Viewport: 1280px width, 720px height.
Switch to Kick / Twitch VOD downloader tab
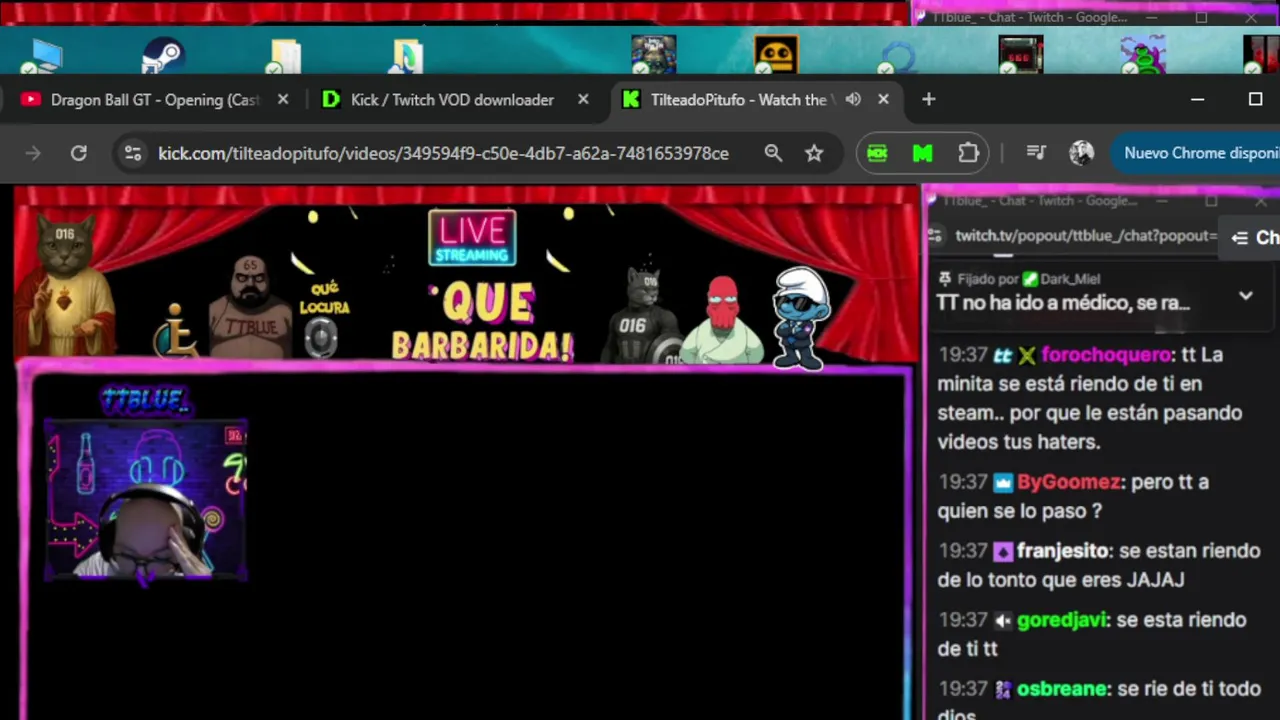click(x=452, y=99)
